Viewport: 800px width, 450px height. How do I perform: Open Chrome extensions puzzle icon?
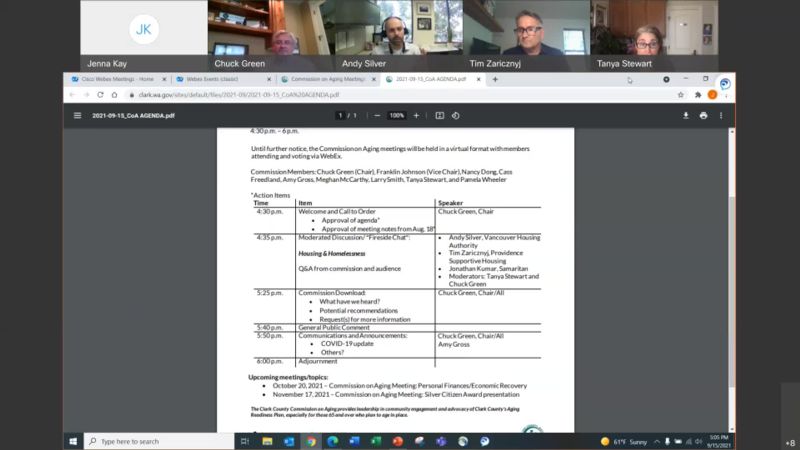click(697, 95)
